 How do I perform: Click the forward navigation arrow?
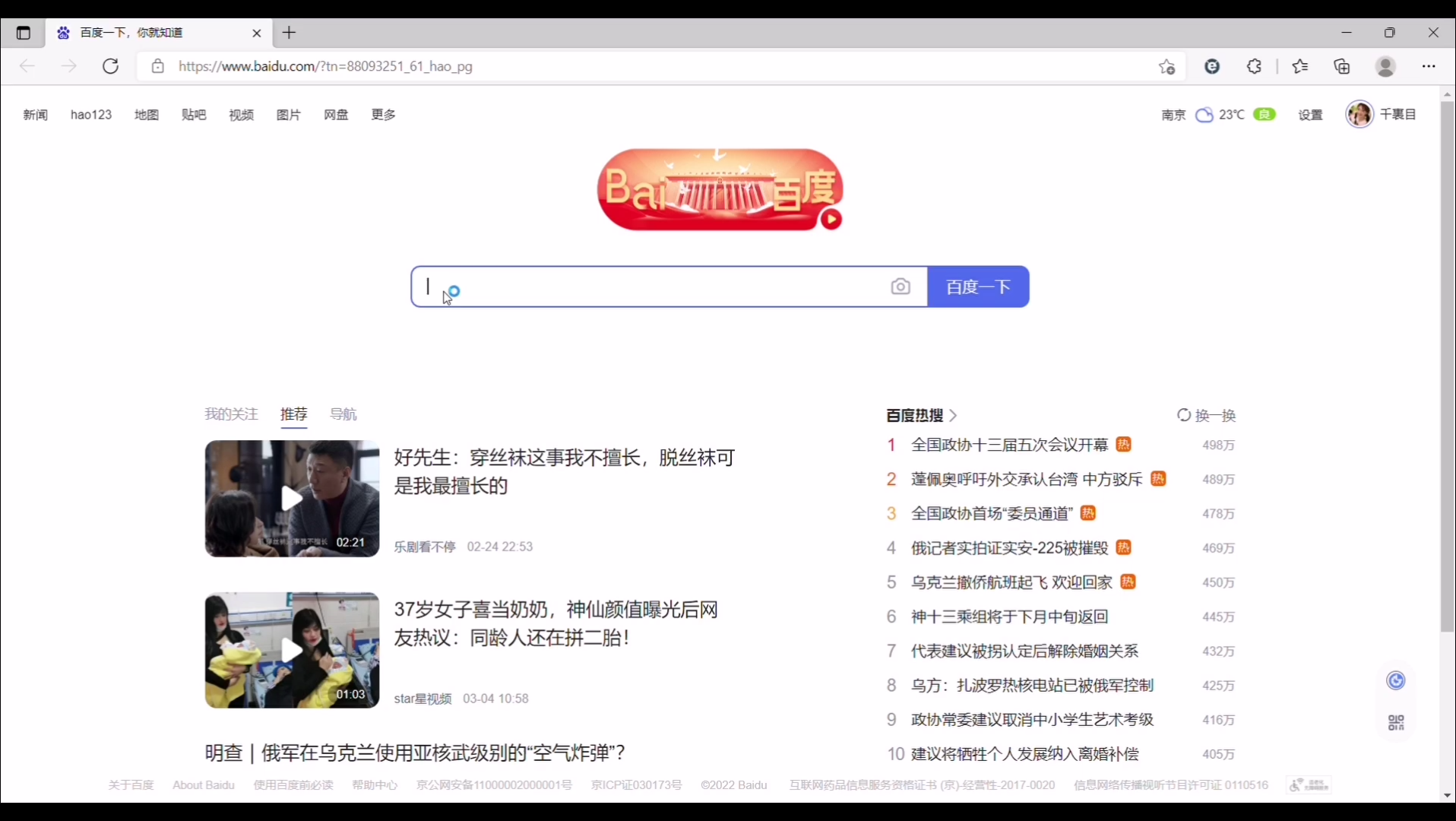tap(69, 66)
